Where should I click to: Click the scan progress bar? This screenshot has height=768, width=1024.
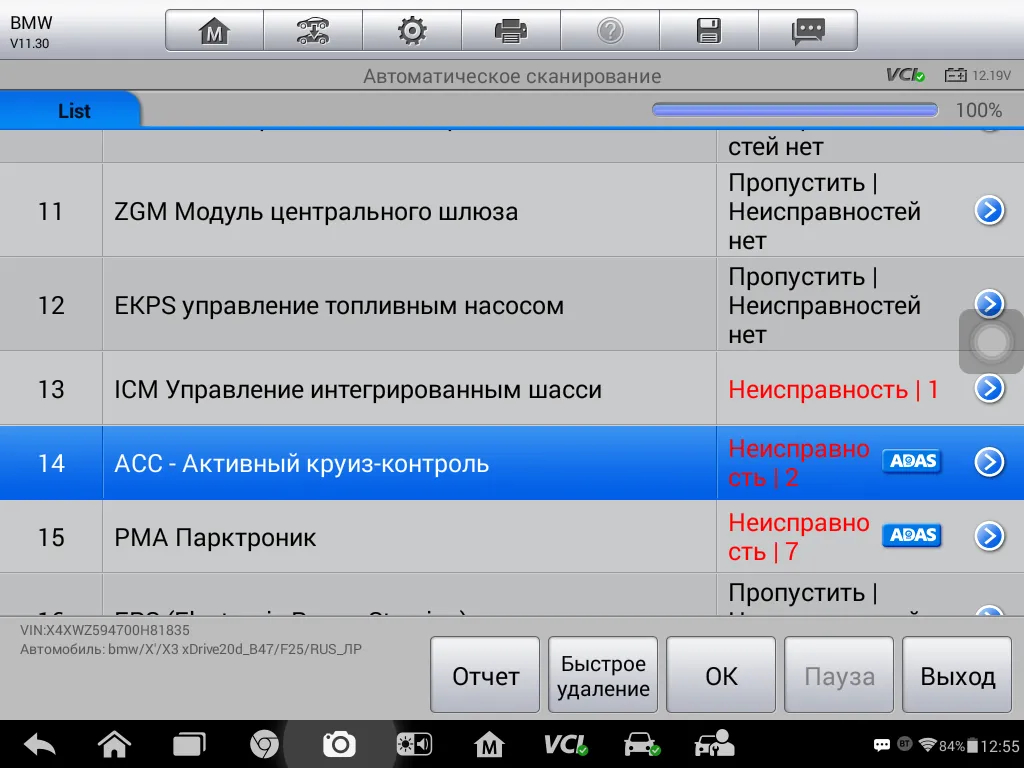pos(795,110)
